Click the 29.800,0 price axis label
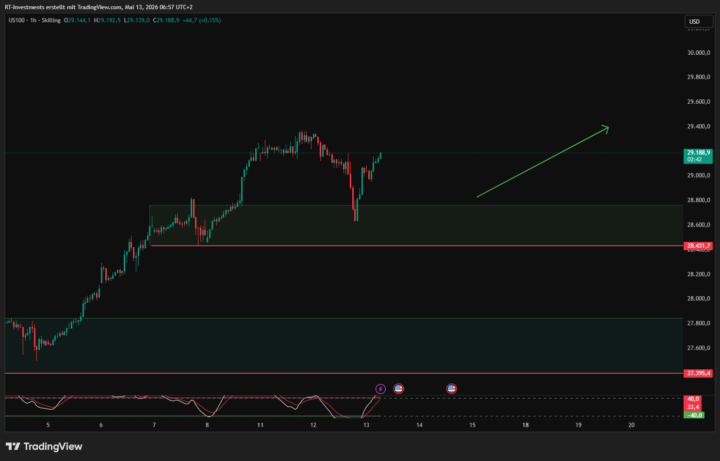Screen dimensions: 720x461 pos(698,77)
